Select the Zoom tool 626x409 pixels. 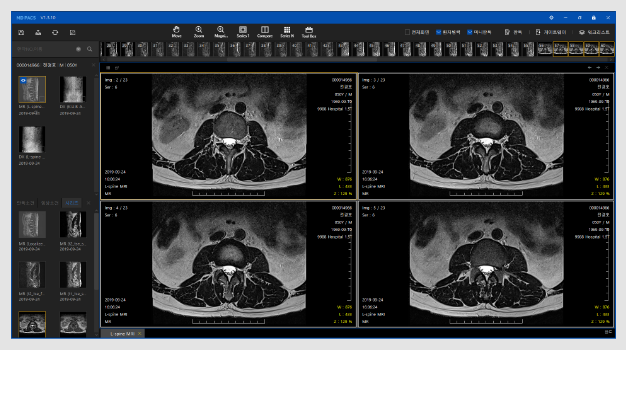(x=199, y=31)
